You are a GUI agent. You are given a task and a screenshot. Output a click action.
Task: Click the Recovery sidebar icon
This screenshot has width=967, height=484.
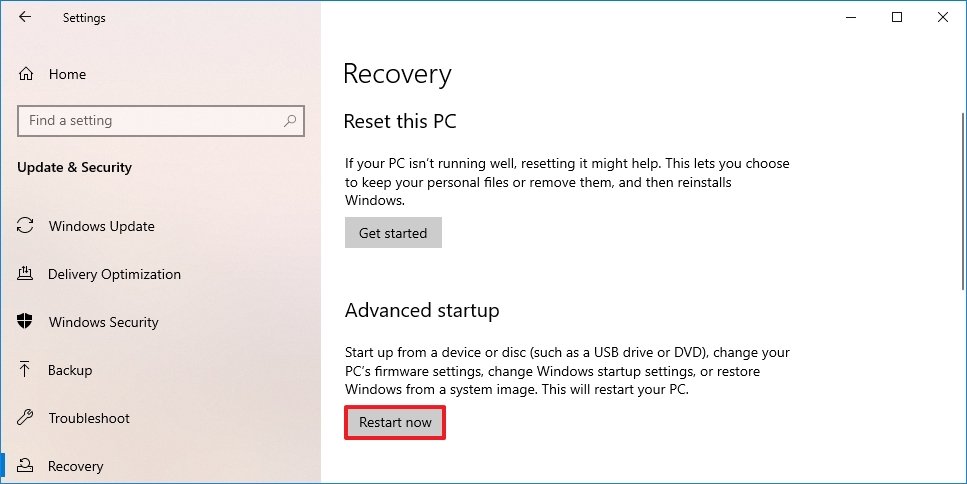pos(25,465)
